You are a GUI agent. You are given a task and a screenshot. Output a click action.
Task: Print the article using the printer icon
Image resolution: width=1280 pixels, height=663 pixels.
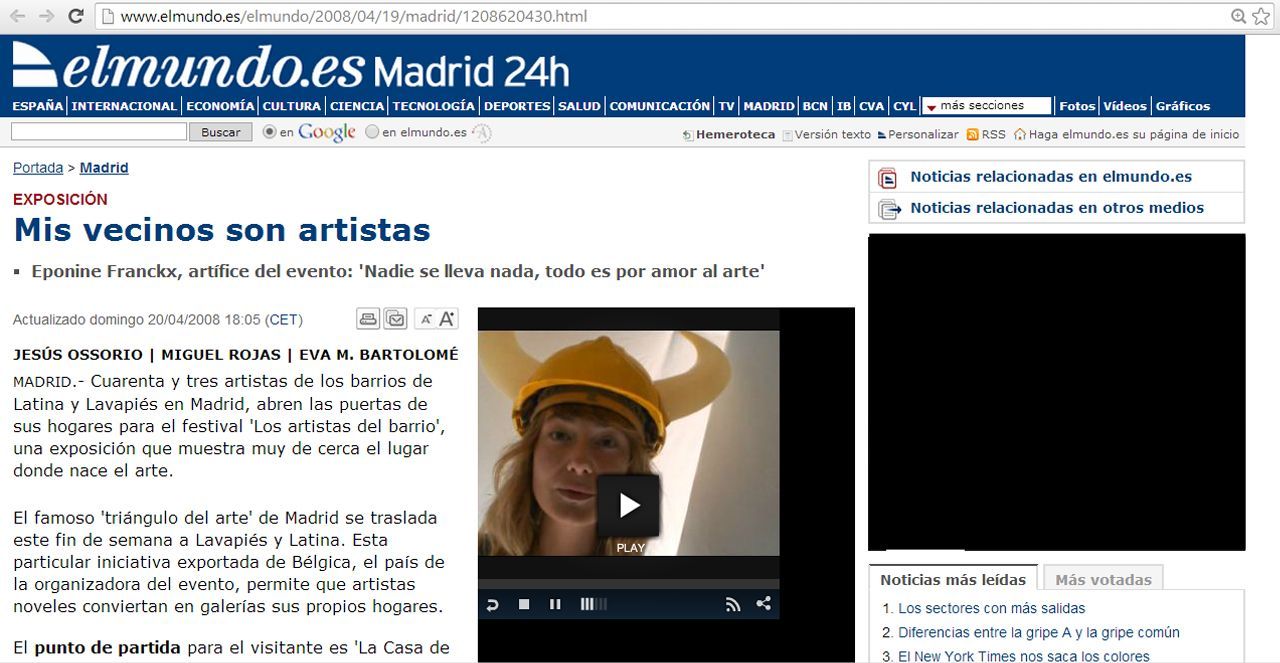[368, 319]
